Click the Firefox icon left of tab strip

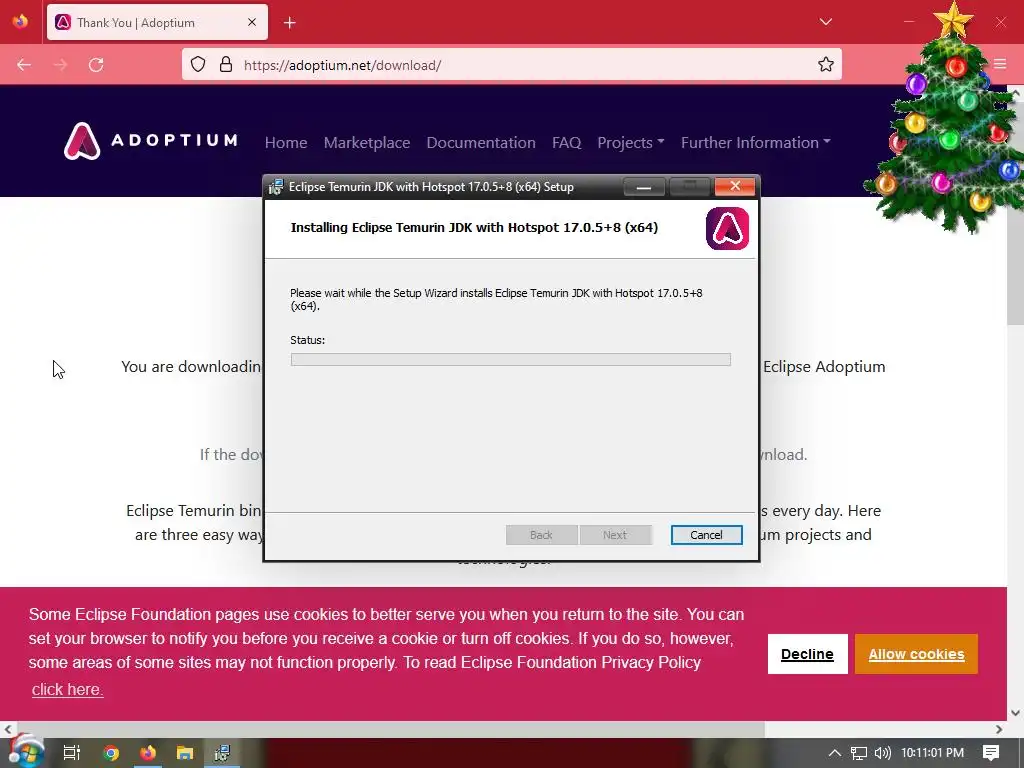(x=20, y=22)
